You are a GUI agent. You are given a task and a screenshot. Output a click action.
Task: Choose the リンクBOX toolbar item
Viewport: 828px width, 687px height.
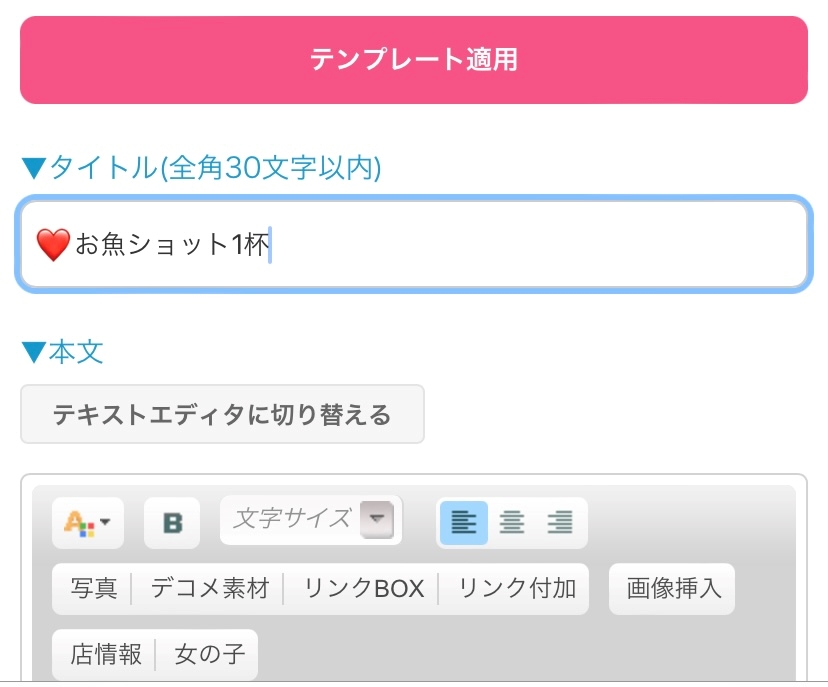364,589
